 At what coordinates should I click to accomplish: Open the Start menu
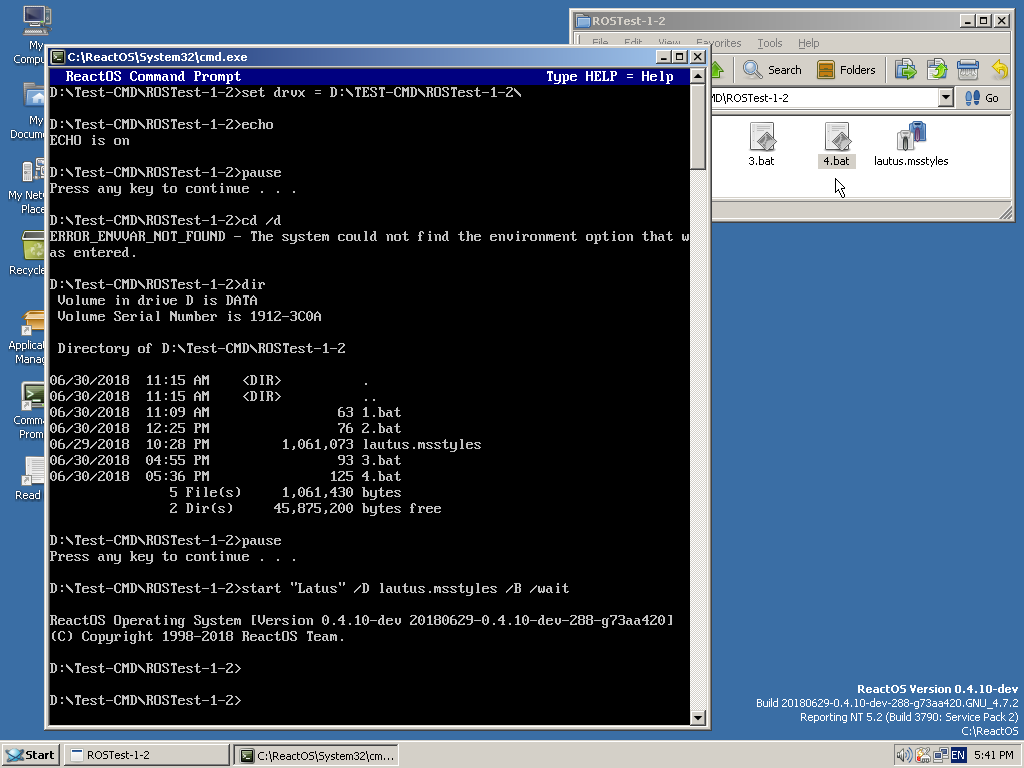(x=30, y=755)
